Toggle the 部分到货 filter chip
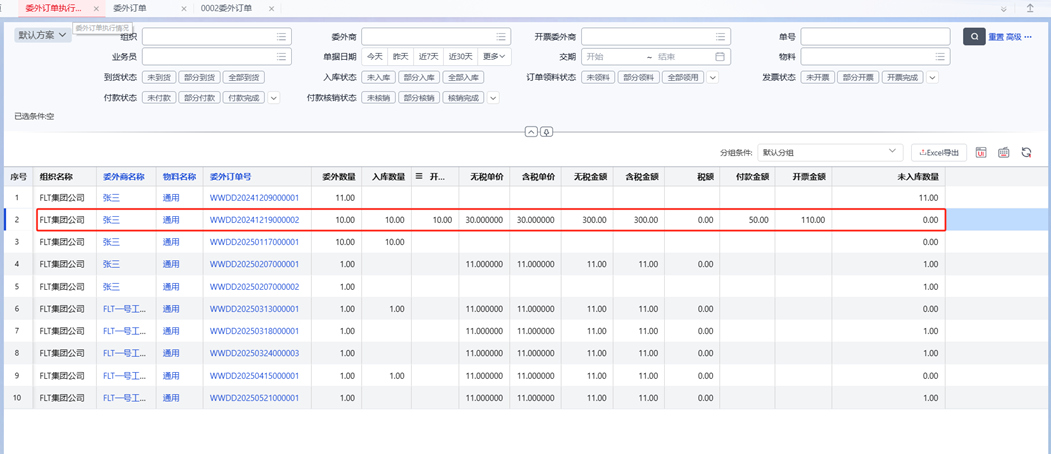 200,78
